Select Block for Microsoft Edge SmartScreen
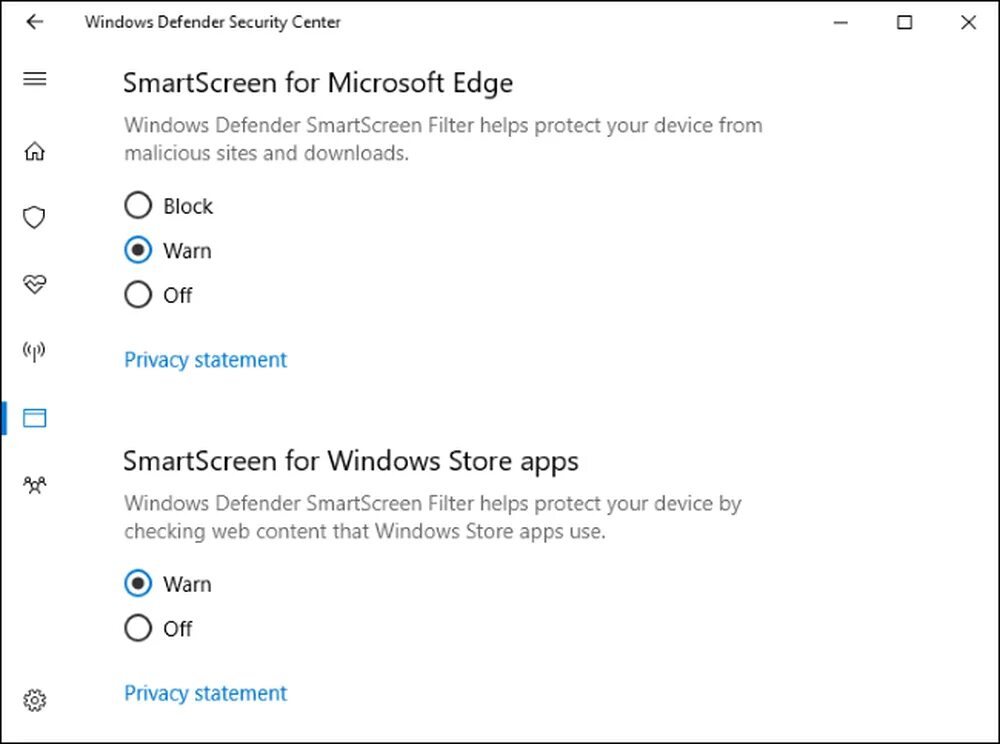Viewport: 1000px width, 744px height. click(x=138, y=206)
